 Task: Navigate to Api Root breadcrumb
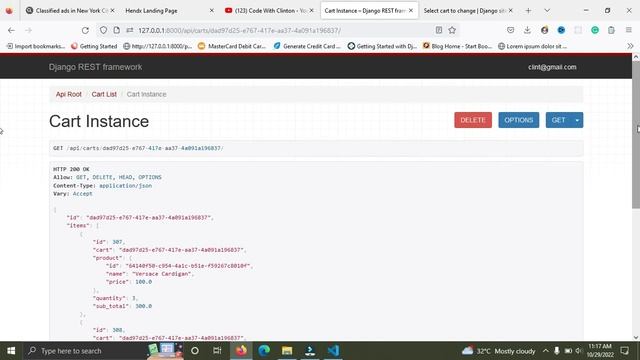point(69,94)
